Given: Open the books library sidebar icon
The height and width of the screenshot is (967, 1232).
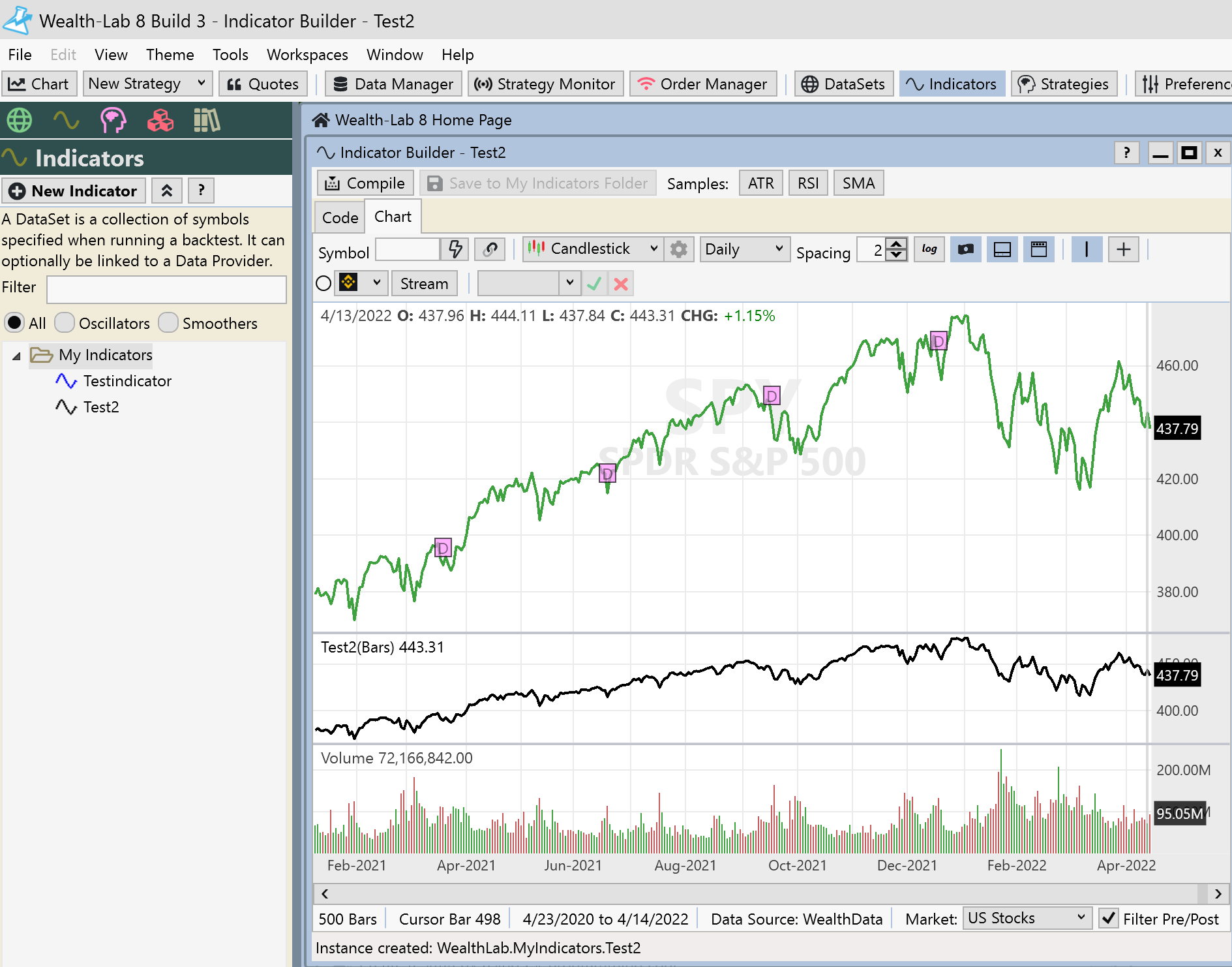Looking at the screenshot, I should point(207,120).
